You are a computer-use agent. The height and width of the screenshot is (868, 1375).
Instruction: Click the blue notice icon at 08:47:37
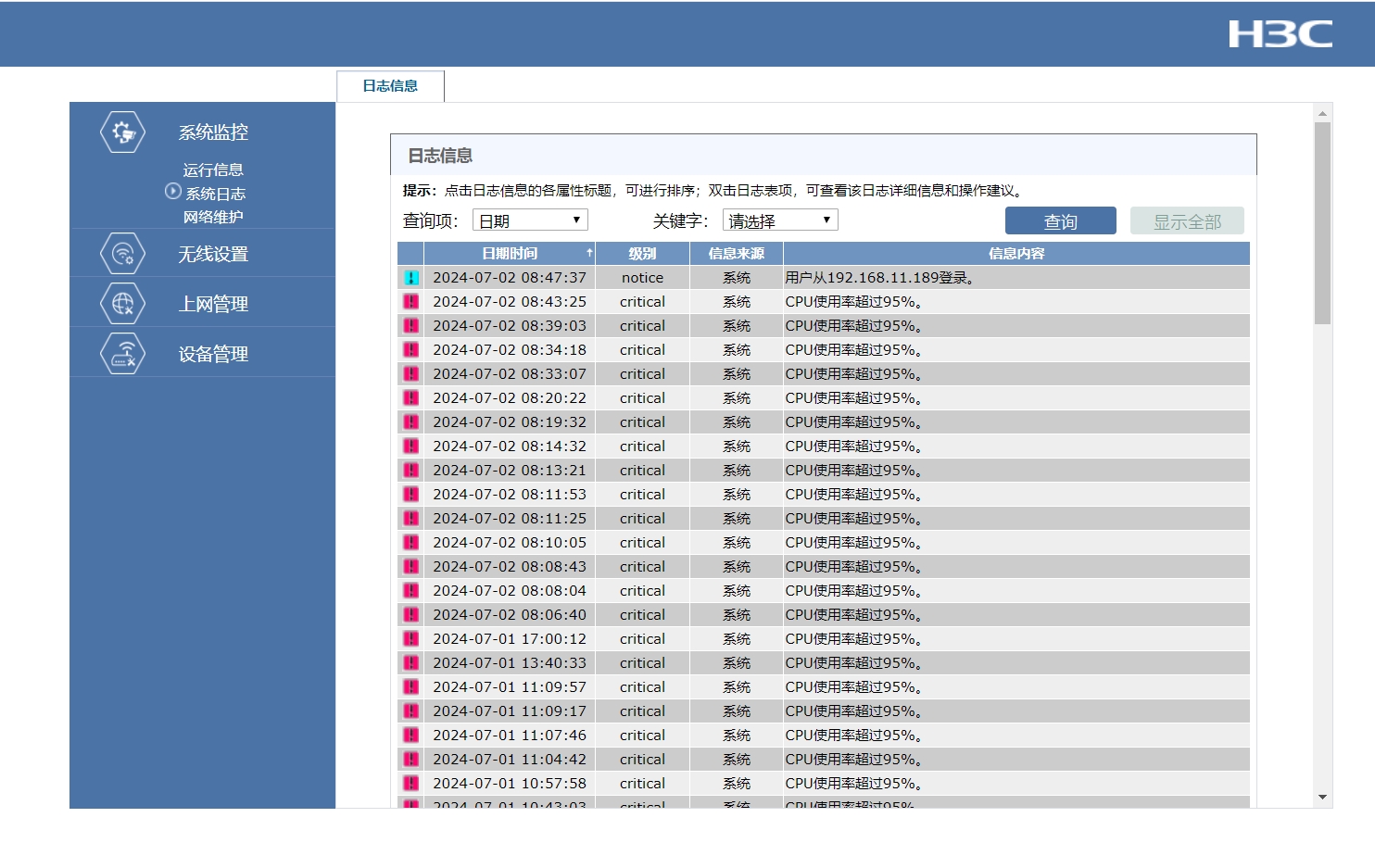pos(410,278)
